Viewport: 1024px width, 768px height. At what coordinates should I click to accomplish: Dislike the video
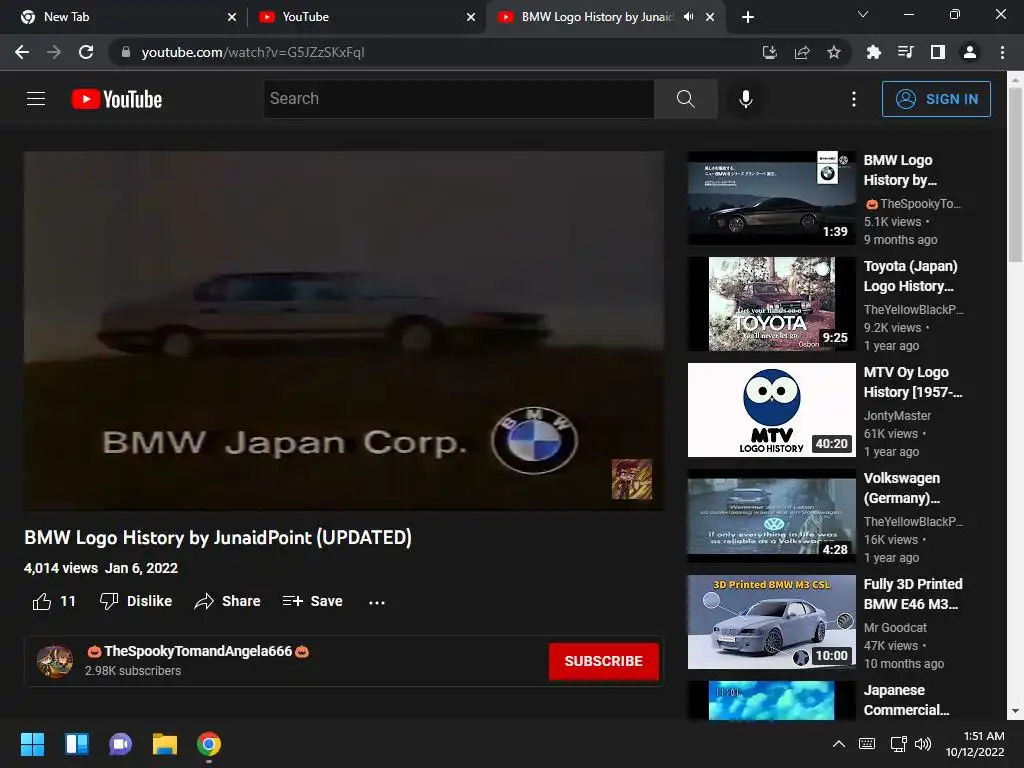tap(136, 601)
